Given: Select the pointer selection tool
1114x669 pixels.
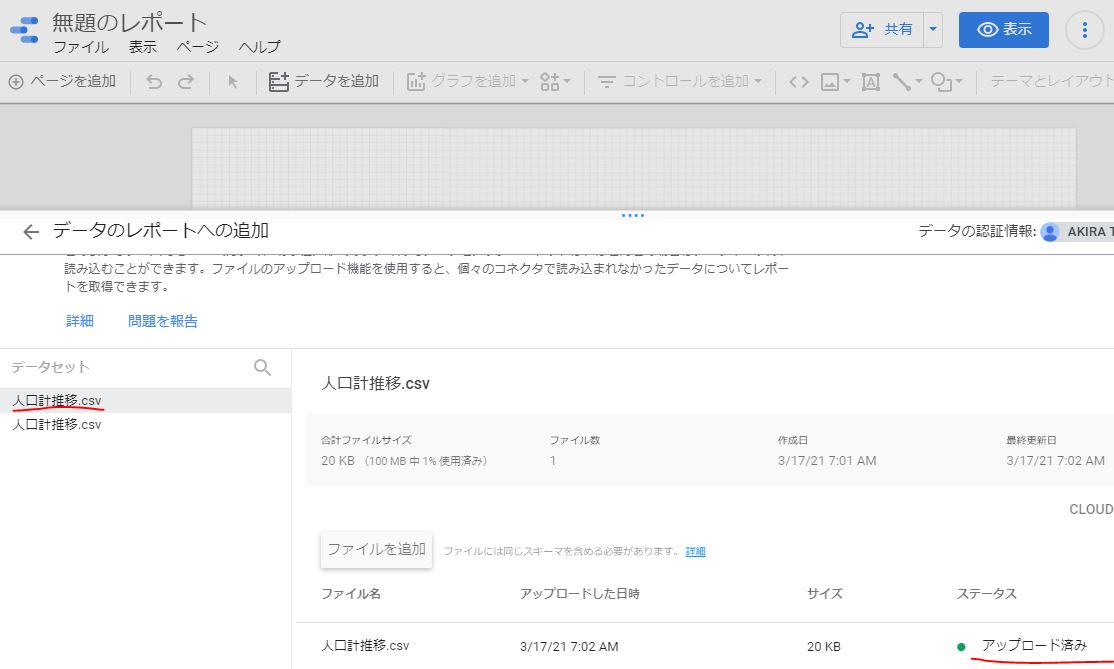Looking at the screenshot, I should (x=233, y=82).
